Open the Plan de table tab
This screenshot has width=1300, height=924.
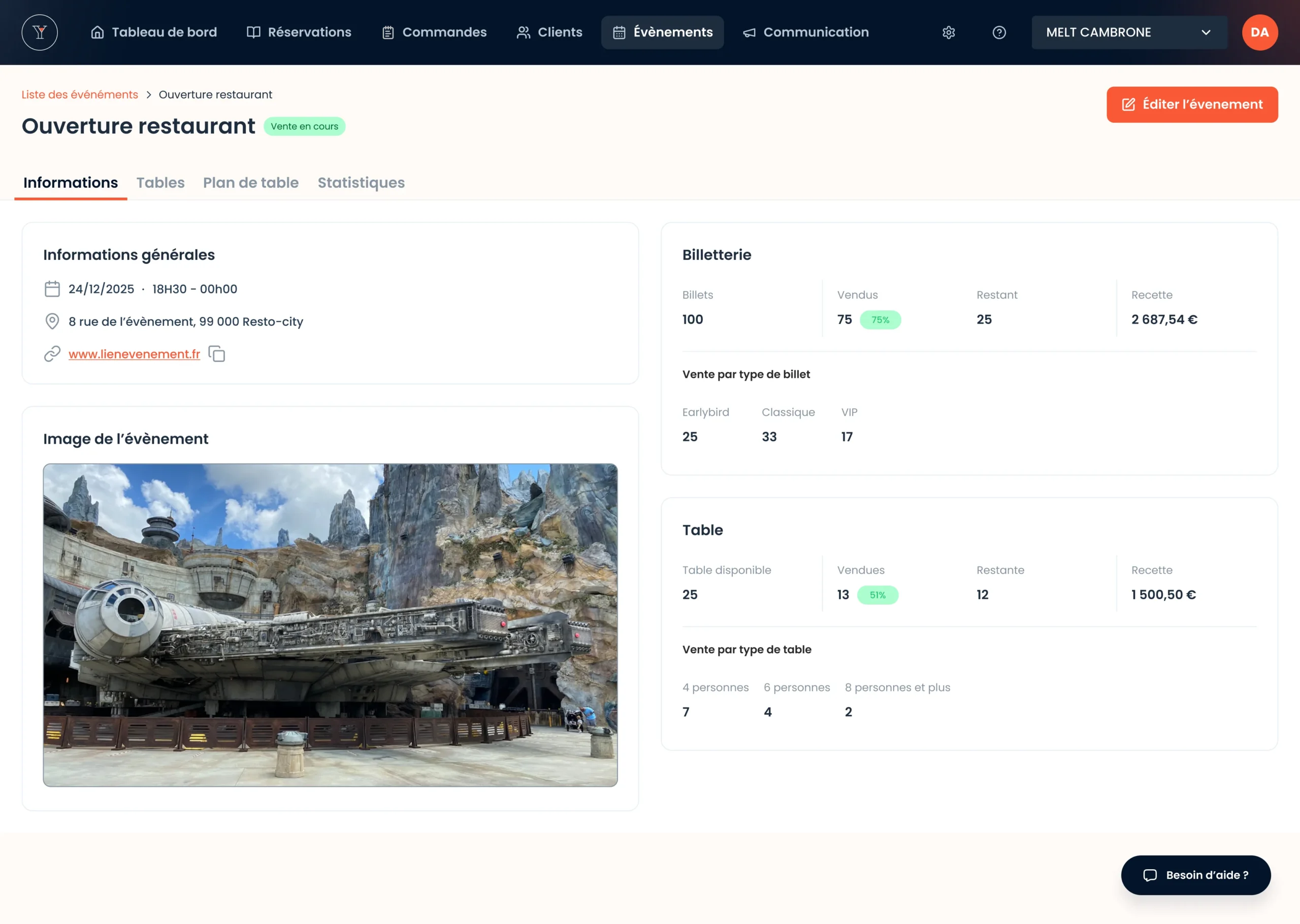coord(250,183)
